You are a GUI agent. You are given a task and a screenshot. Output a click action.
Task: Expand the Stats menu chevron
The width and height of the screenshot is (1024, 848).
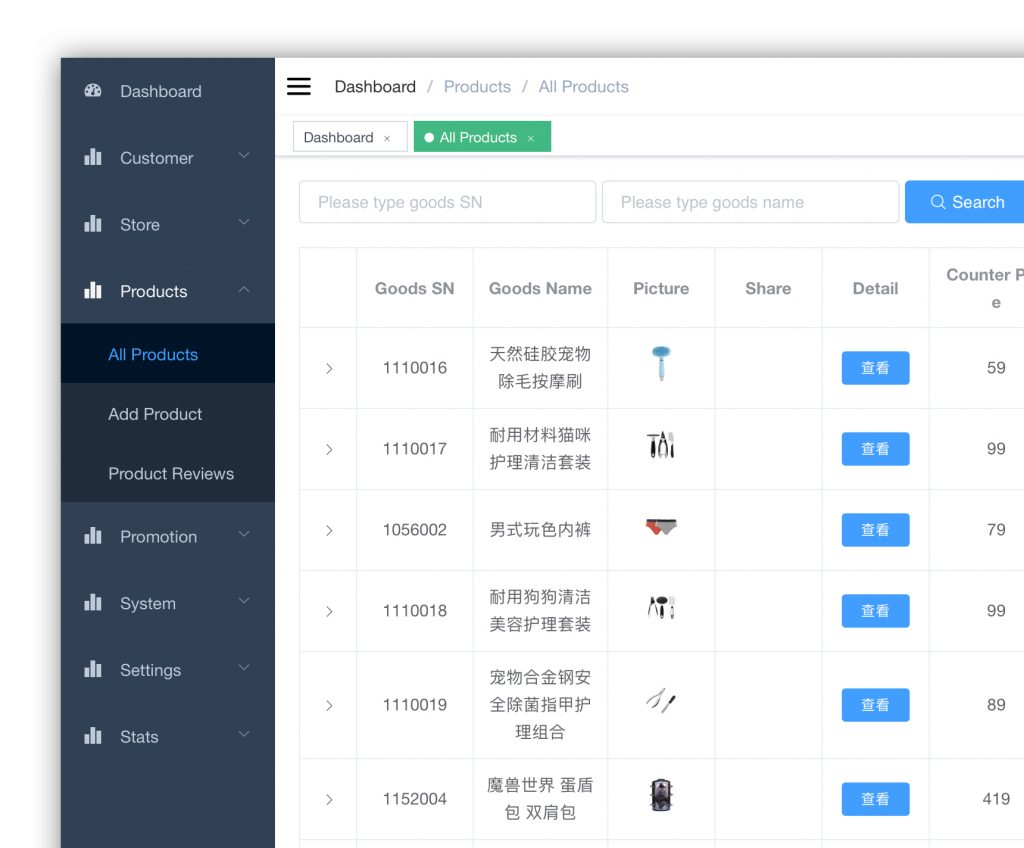244,734
